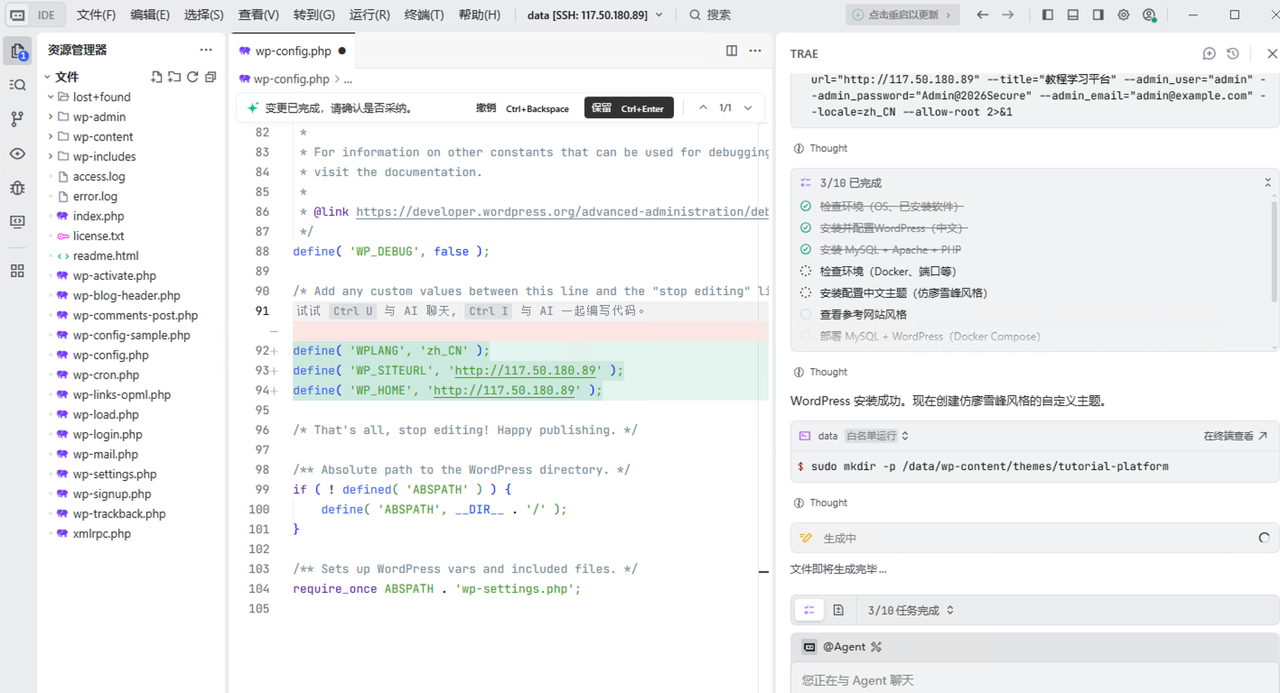Viewport: 1280px width, 693px height.
Task: Open the settings gear icon in title bar
Action: [x=1124, y=15]
